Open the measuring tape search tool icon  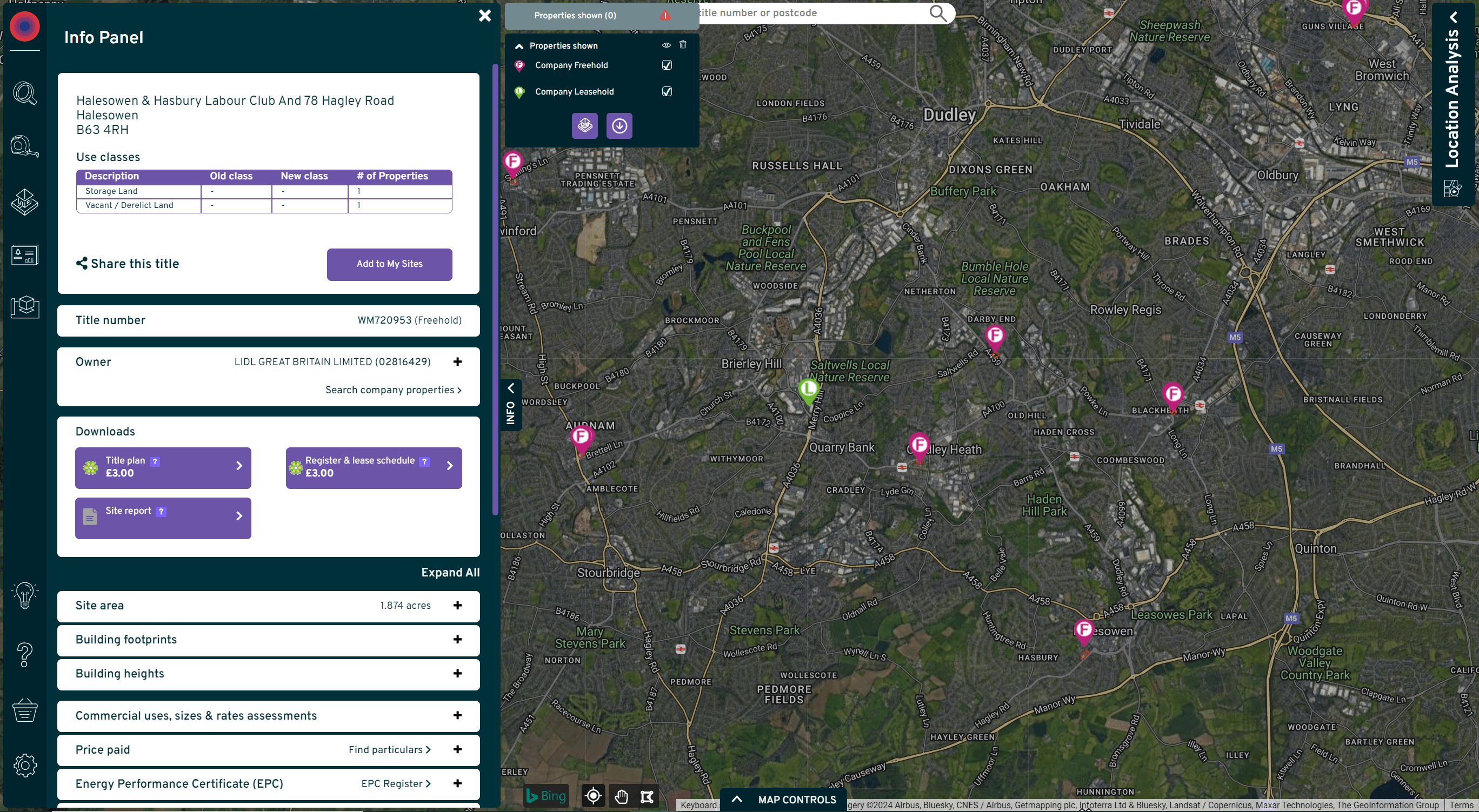click(x=25, y=146)
